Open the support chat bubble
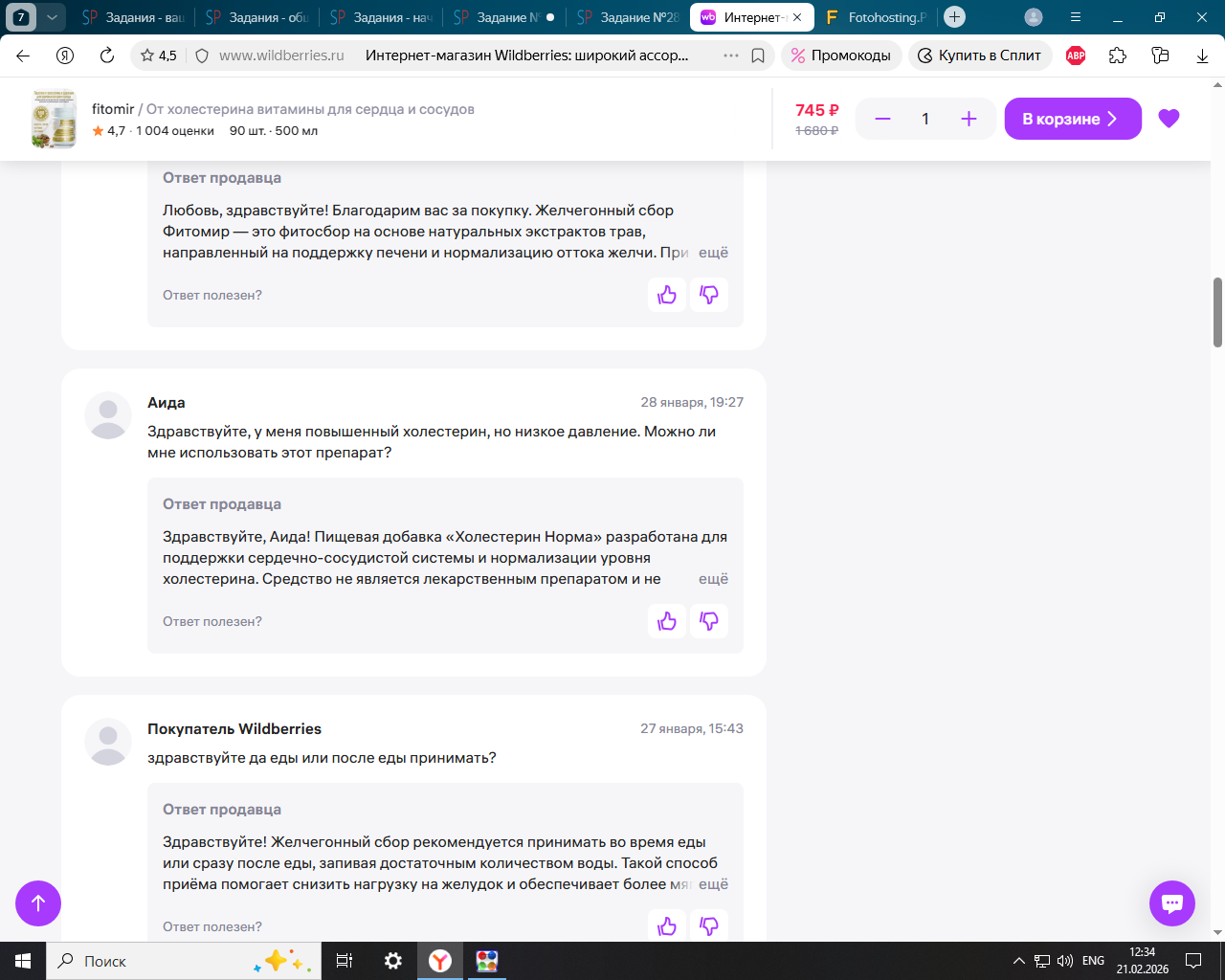Screen dimensions: 1225x980 1171,903
